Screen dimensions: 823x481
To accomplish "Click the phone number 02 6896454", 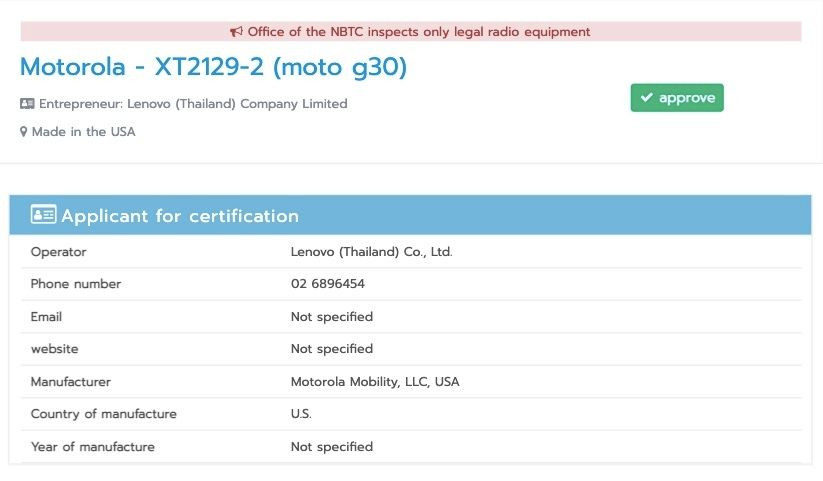I will pyautogui.click(x=327, y=284).
